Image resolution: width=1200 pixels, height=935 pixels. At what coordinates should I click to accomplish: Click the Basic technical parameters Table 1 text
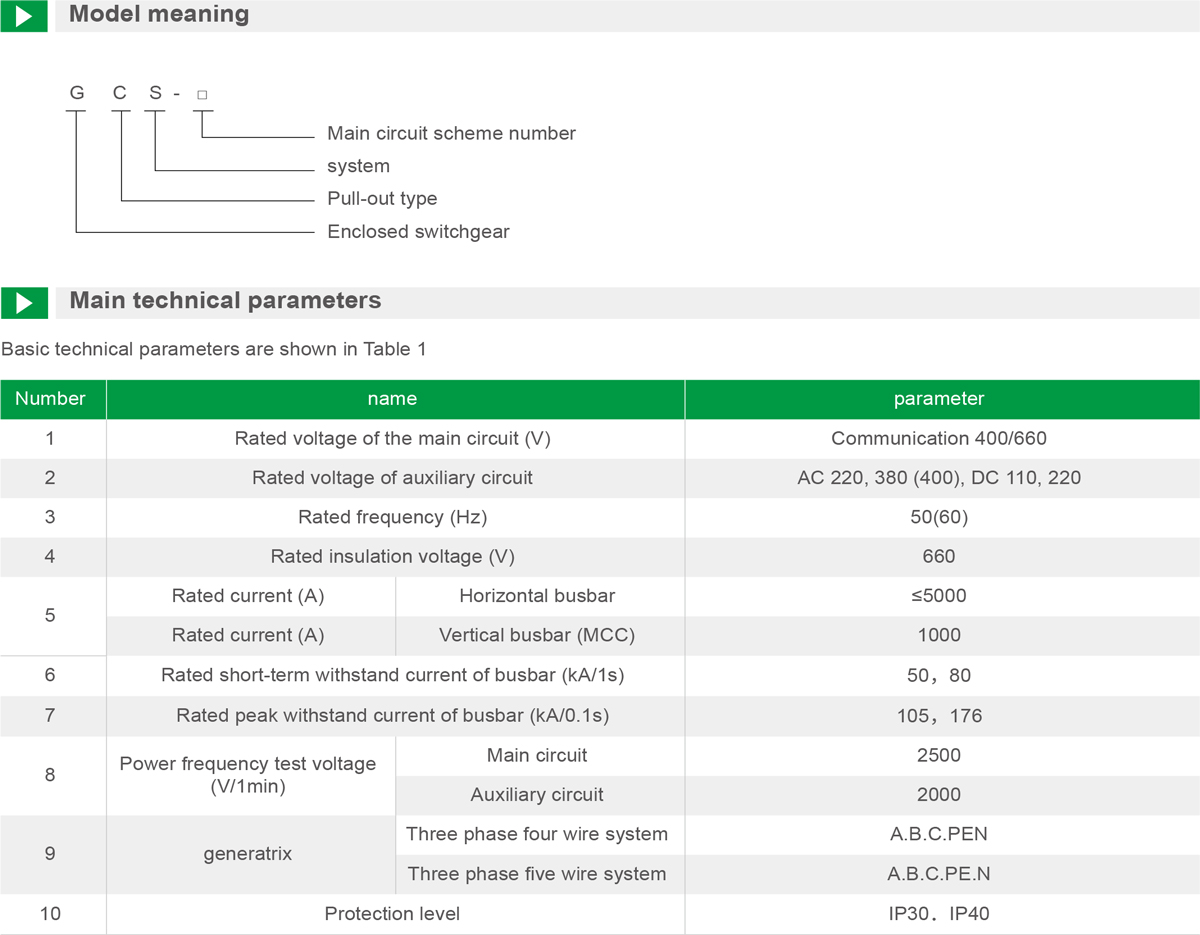[x=214, y=349]
